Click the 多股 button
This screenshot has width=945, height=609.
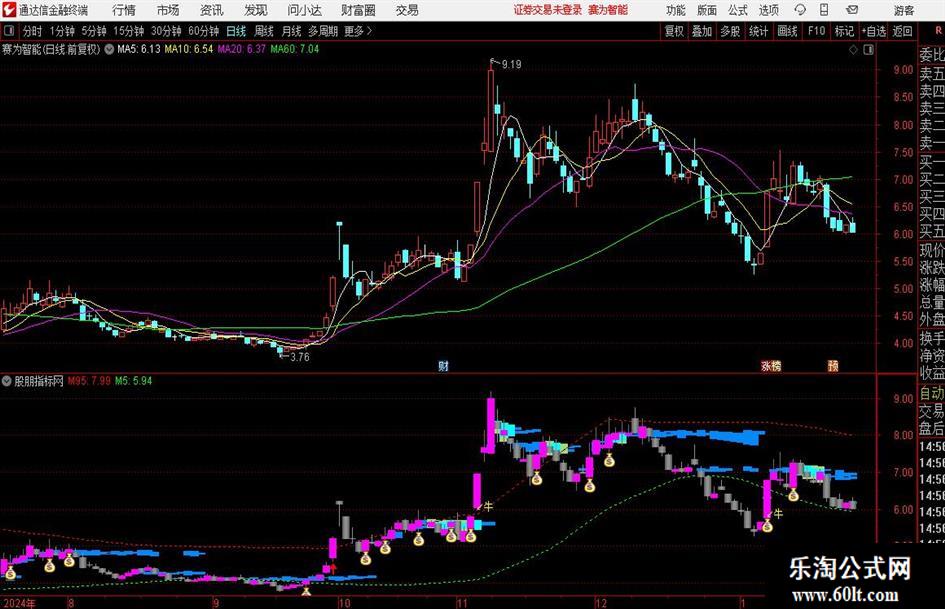730,31
